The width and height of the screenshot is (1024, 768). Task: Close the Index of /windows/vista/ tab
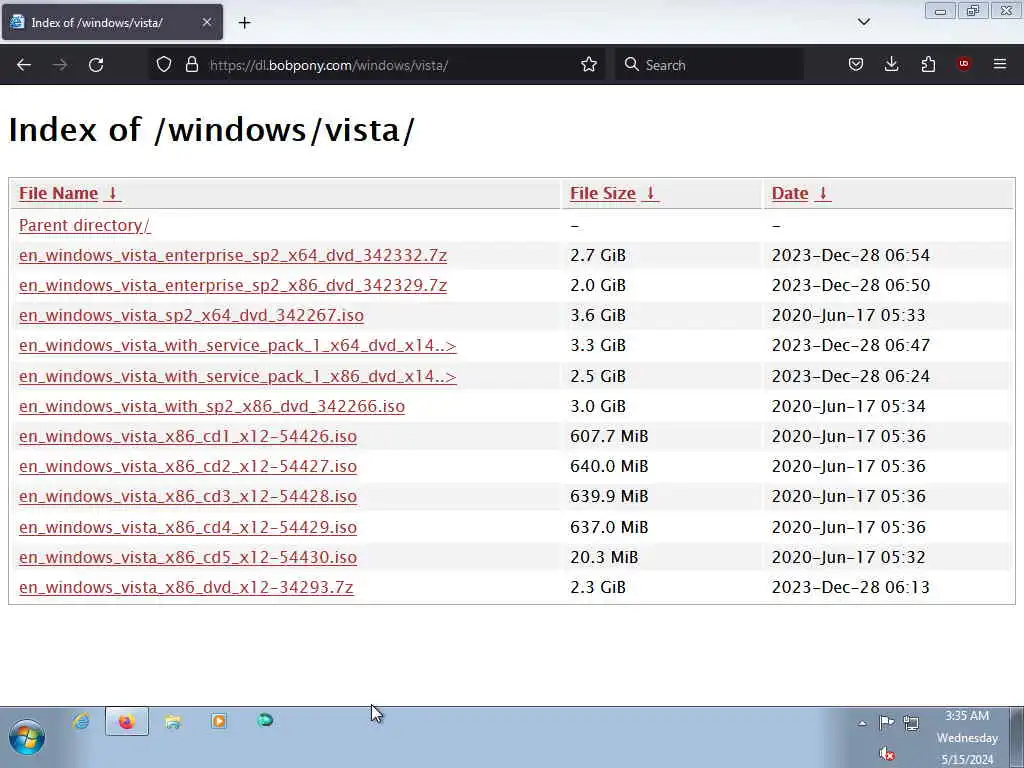point(206,22)
